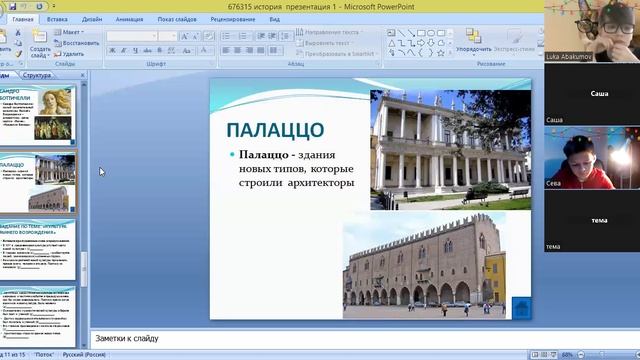Open the Упорядочить arrange menu
640x360 pixels.
(473, 42)
